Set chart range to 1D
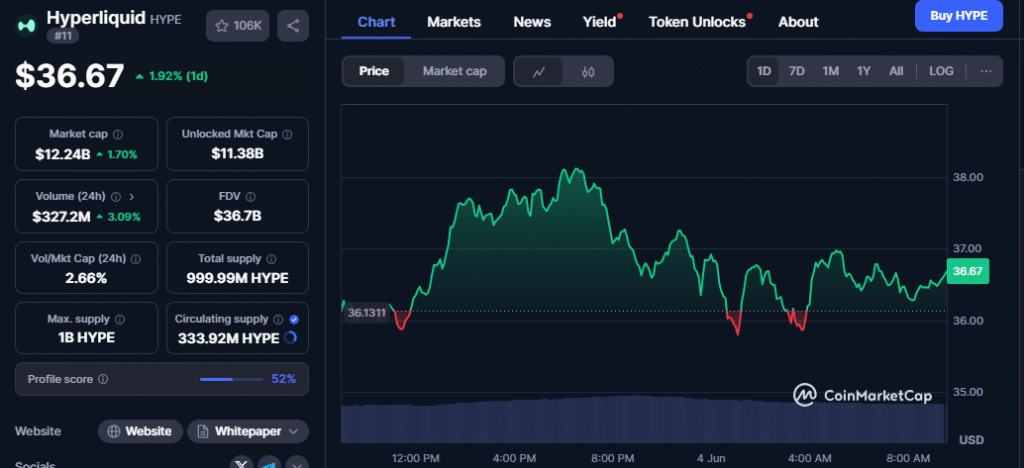This screenshot has width=1024, height=468. click(x=763, y=71)
